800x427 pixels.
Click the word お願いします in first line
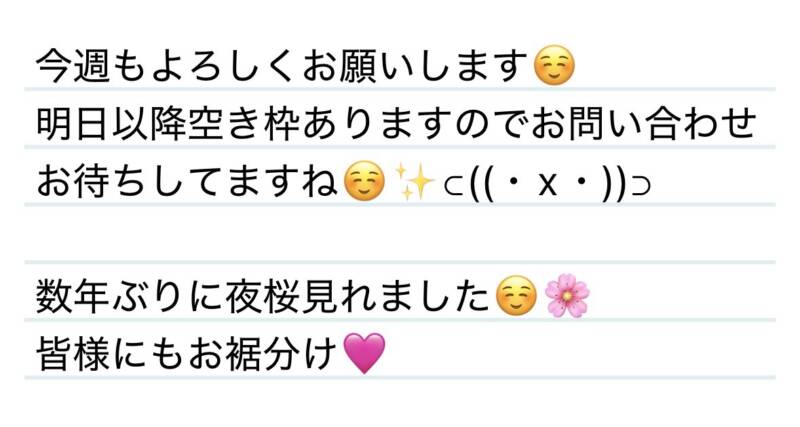pyautogui.click(x=415, y=66)
